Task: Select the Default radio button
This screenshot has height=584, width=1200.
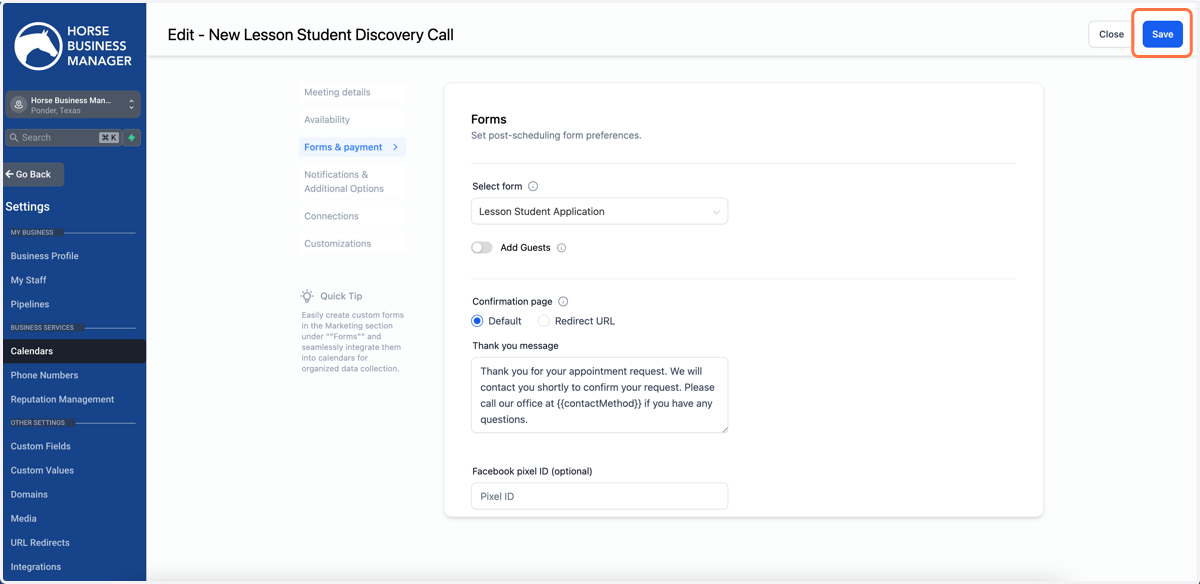Action: click(477, 321)
